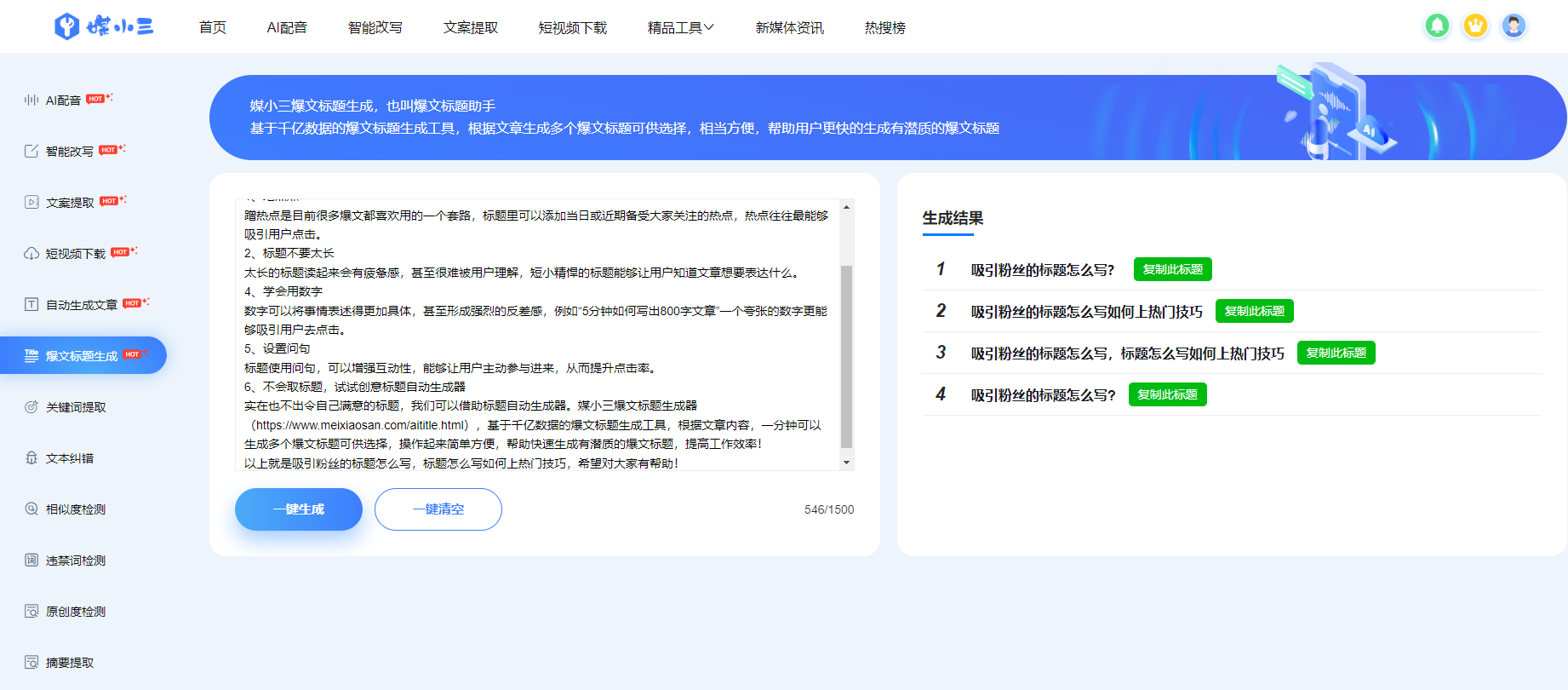
Task: Click the 相似度检测 sidebar magnifier icon
Action: click(x=31, y=509)
